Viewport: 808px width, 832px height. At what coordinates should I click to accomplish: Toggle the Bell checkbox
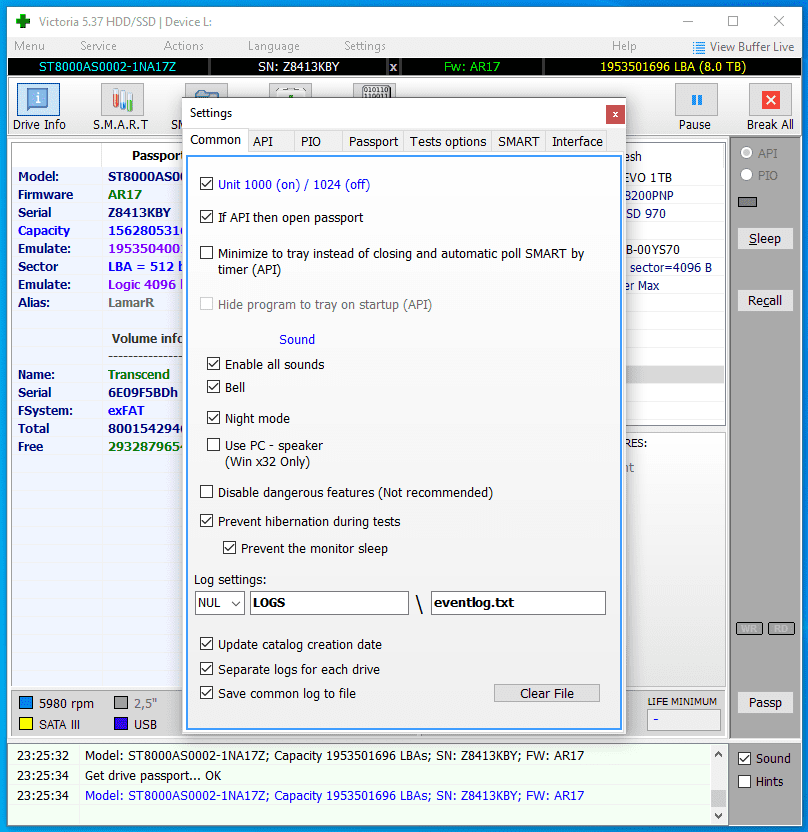[213, 387]
